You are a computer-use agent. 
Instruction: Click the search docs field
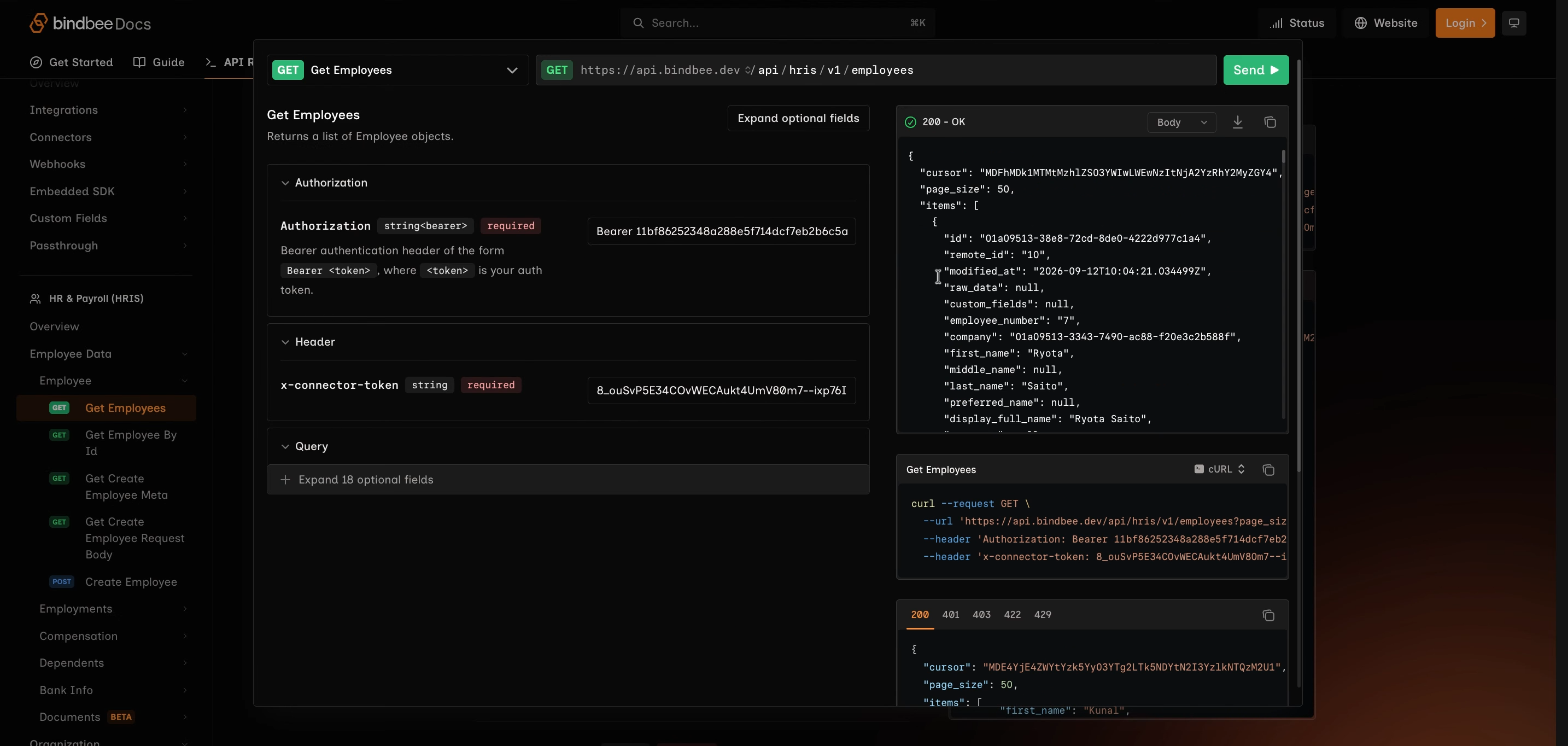[778, 23]
